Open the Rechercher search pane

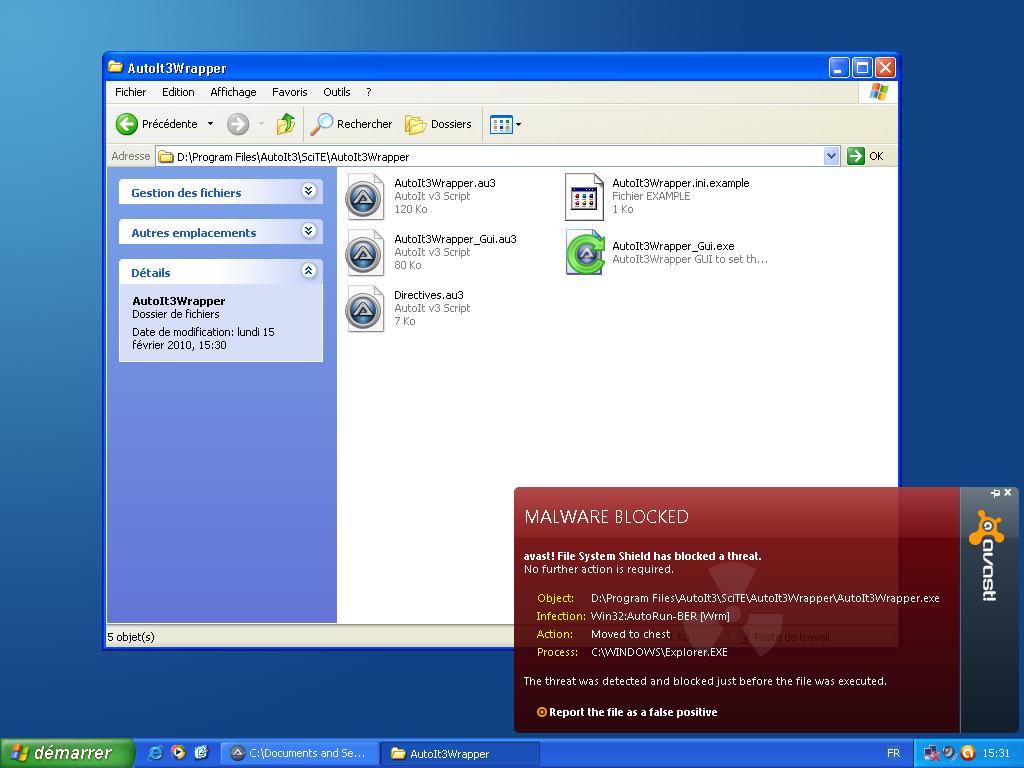351,124
